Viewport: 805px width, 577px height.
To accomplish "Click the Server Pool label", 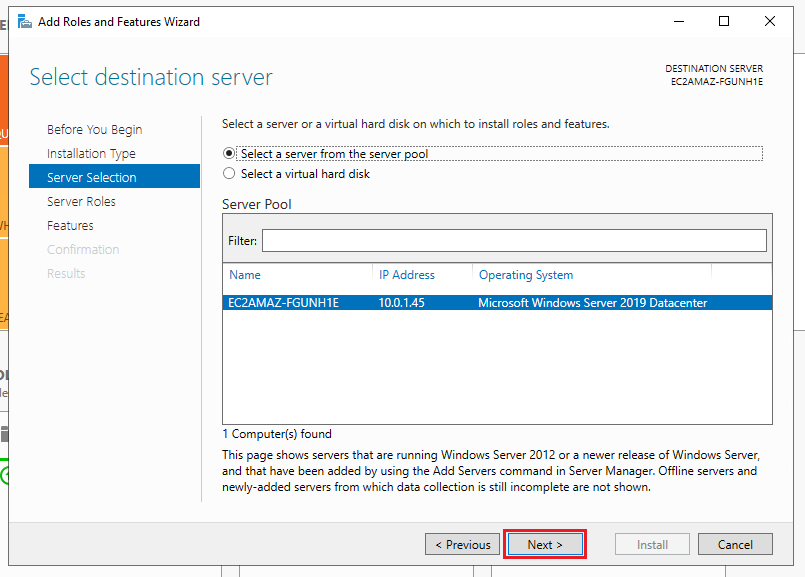I will click(257, 204).
